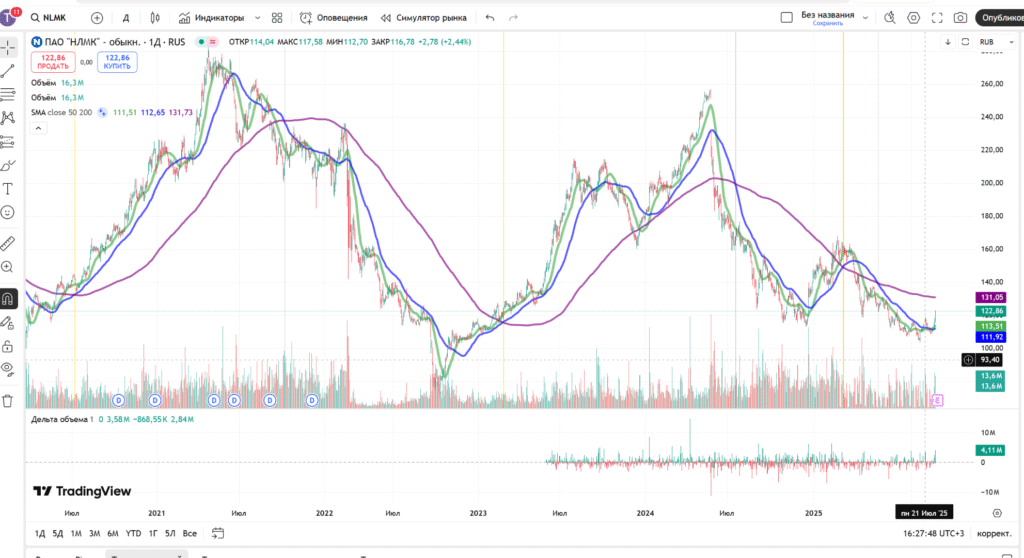Screen dimensions: 1024x558
Task: Open NLMK symbol search
Action: pyautogui.click(x=50, y=18)
